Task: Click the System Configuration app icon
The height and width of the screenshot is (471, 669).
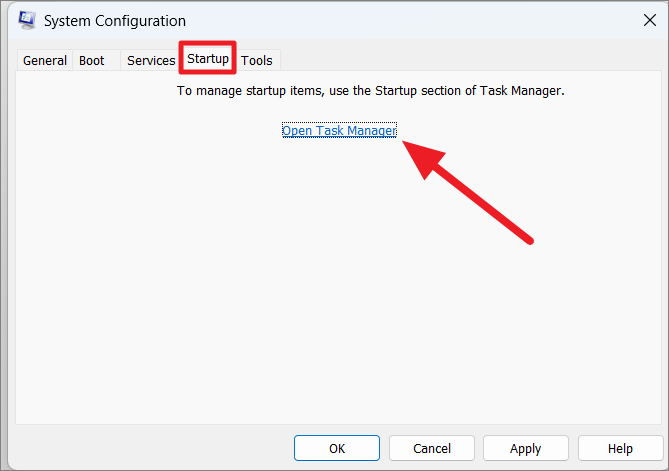Action: coord(26,20)
